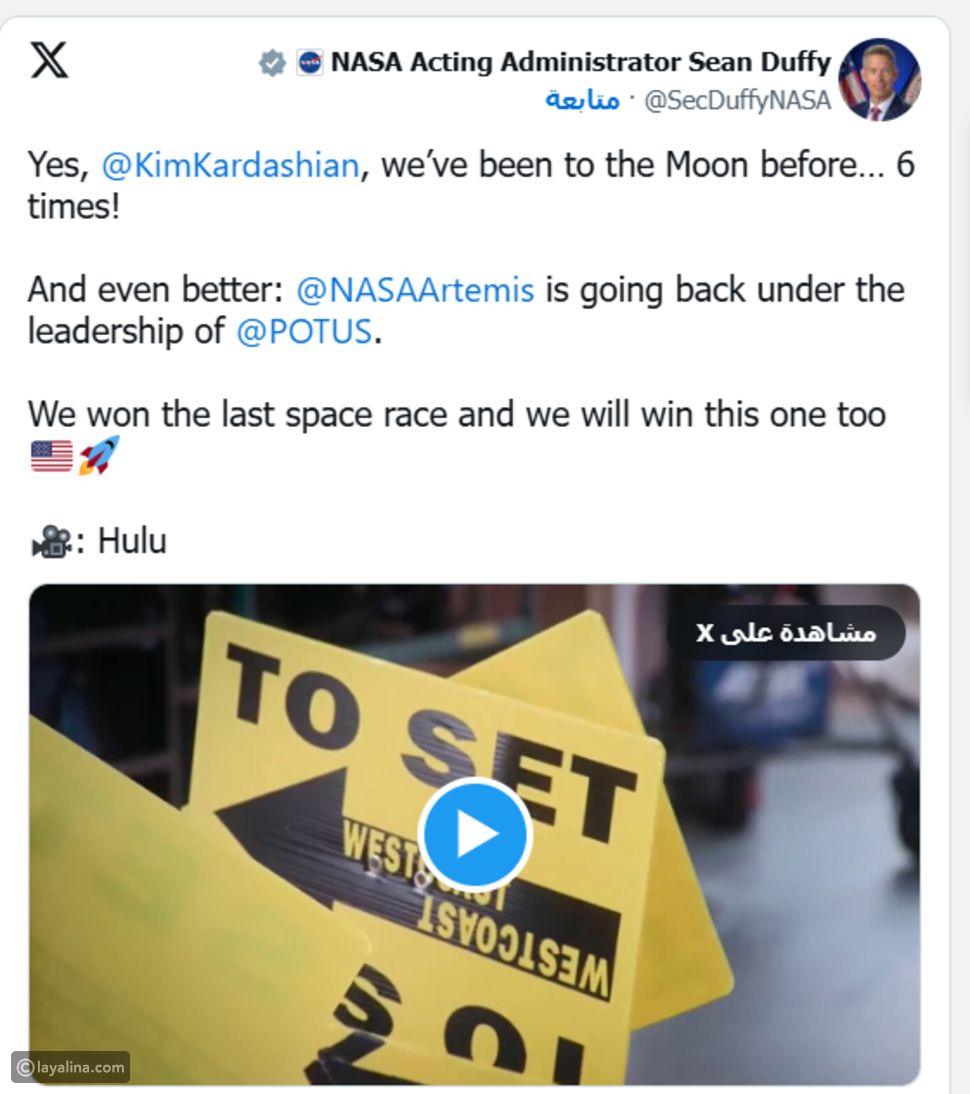Click the rocket emoji in the tweet
This screenshot has width=970, height=1094.
(x=98, y=456)
